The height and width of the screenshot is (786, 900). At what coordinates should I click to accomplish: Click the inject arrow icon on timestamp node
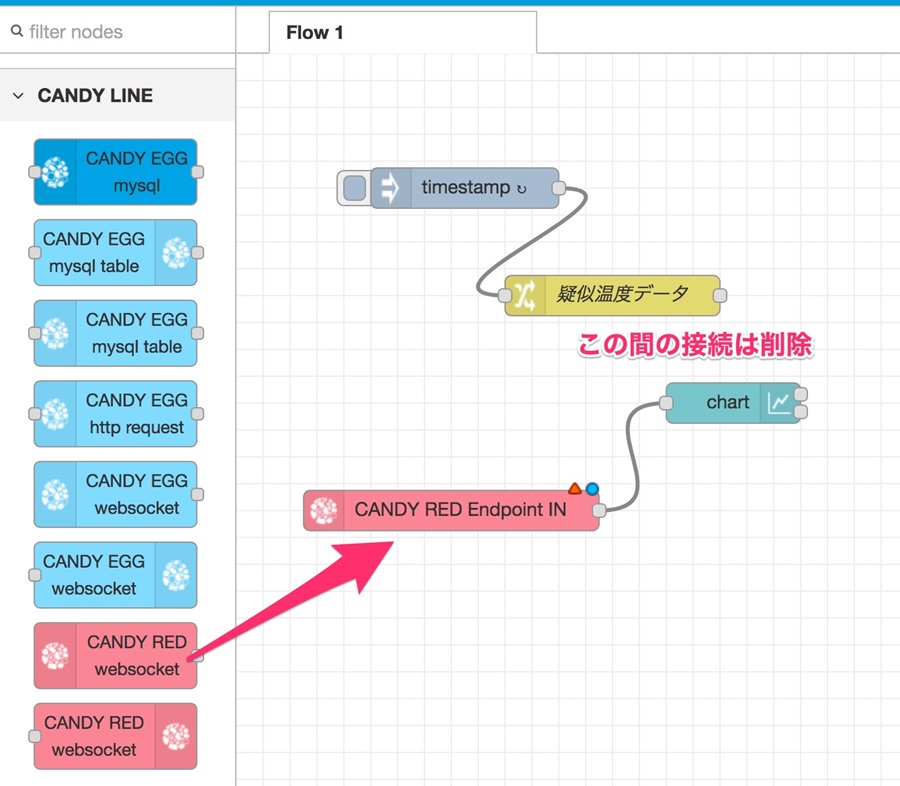pos(390,188)
